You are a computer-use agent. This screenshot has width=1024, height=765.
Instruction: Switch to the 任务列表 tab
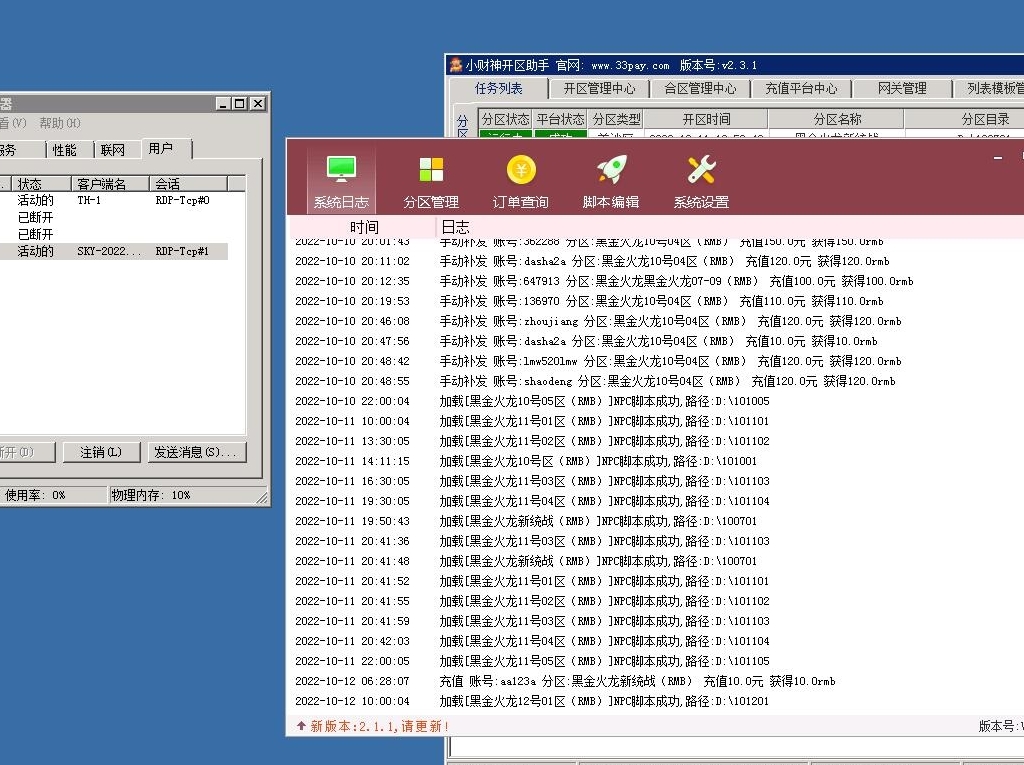click(498, 88)
